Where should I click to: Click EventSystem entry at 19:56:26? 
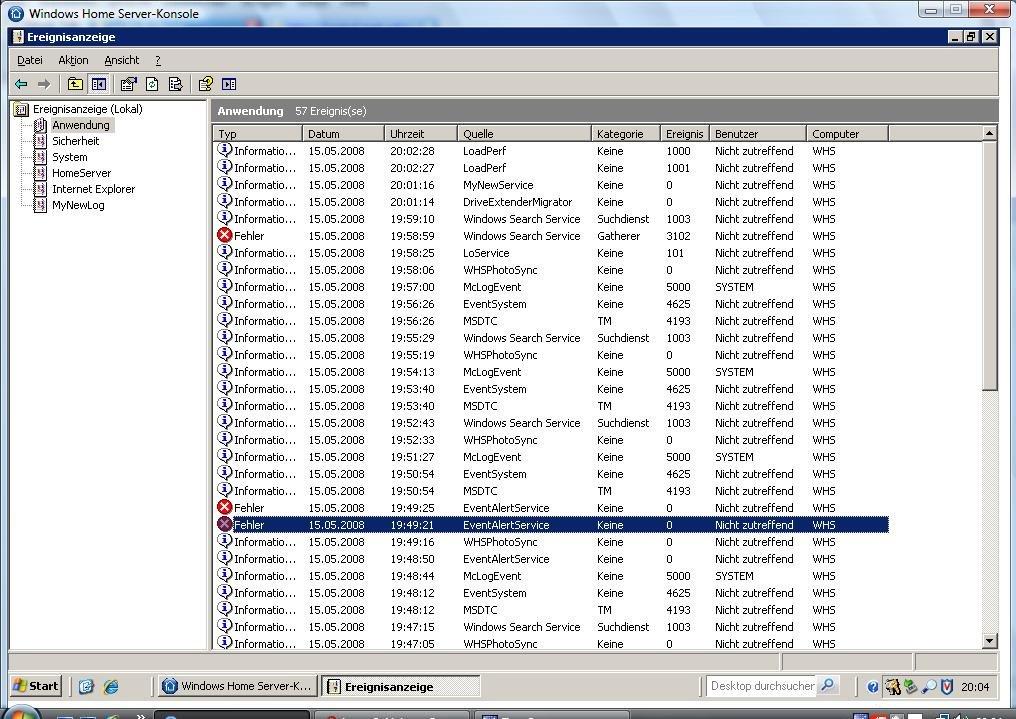pyautogui.click(x=494, y=304)
